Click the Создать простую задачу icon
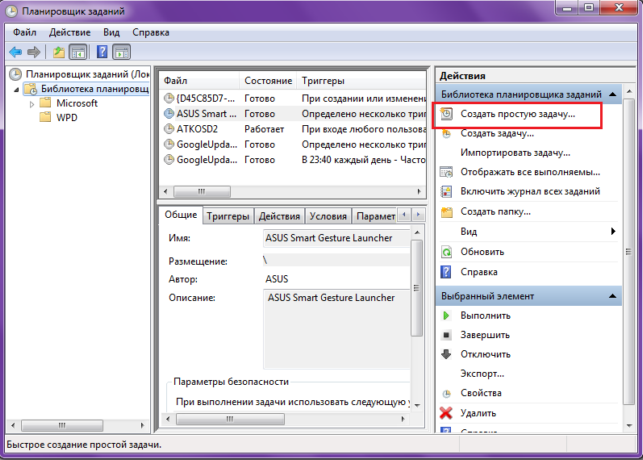This screenshot has height=460, width=643. (446, 114)
